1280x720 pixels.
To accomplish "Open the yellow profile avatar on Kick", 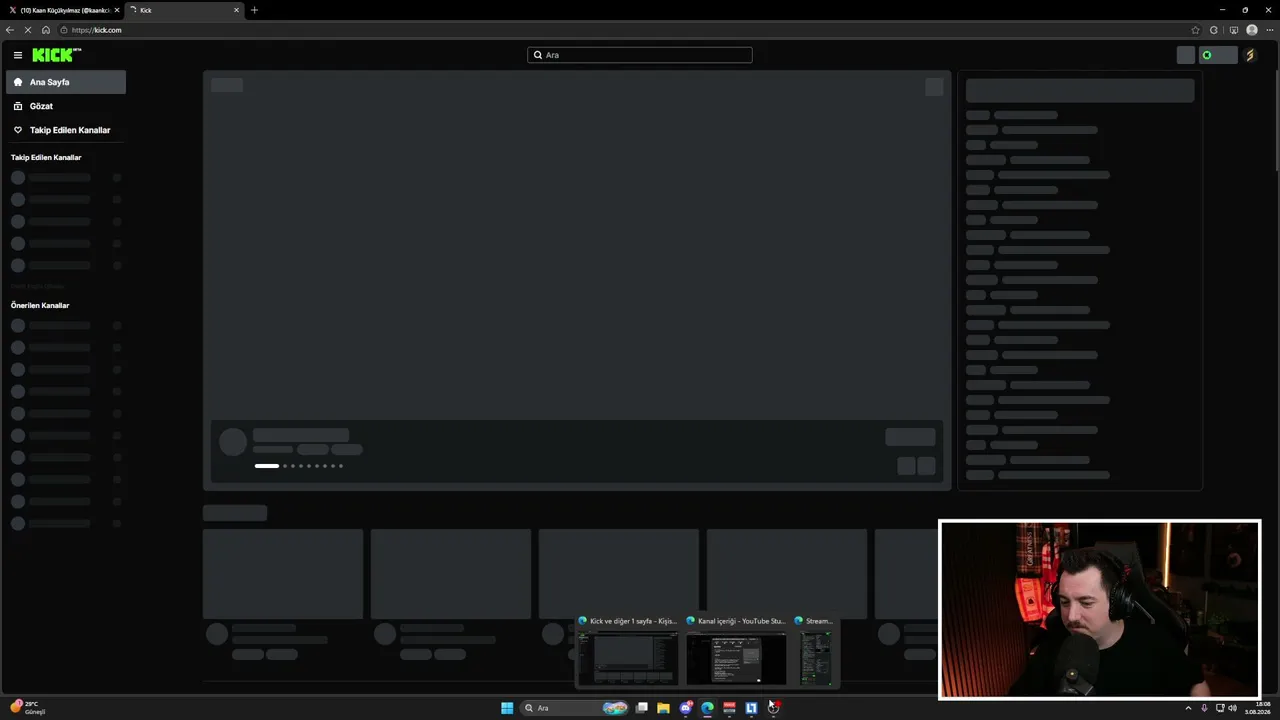I will click(1249, 55).
